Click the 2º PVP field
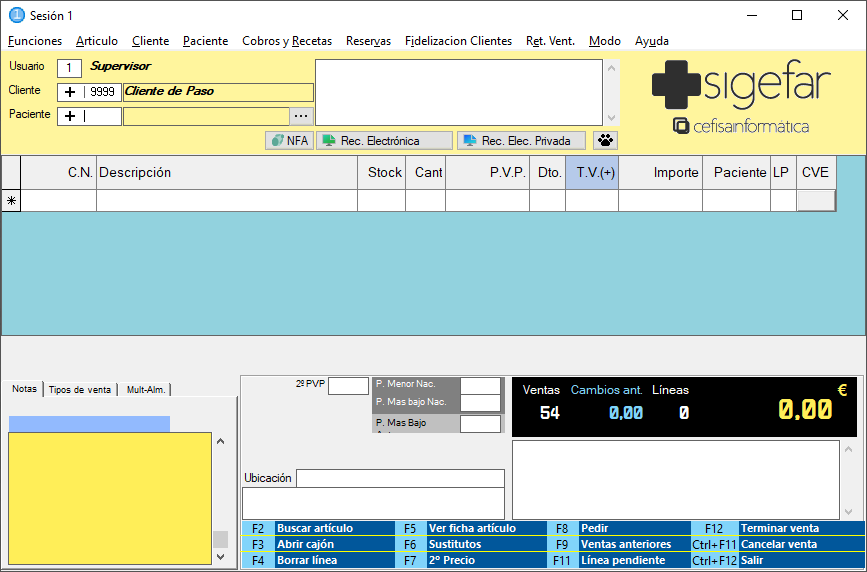Viewport: 867px width, 572px height. point(348,386)
